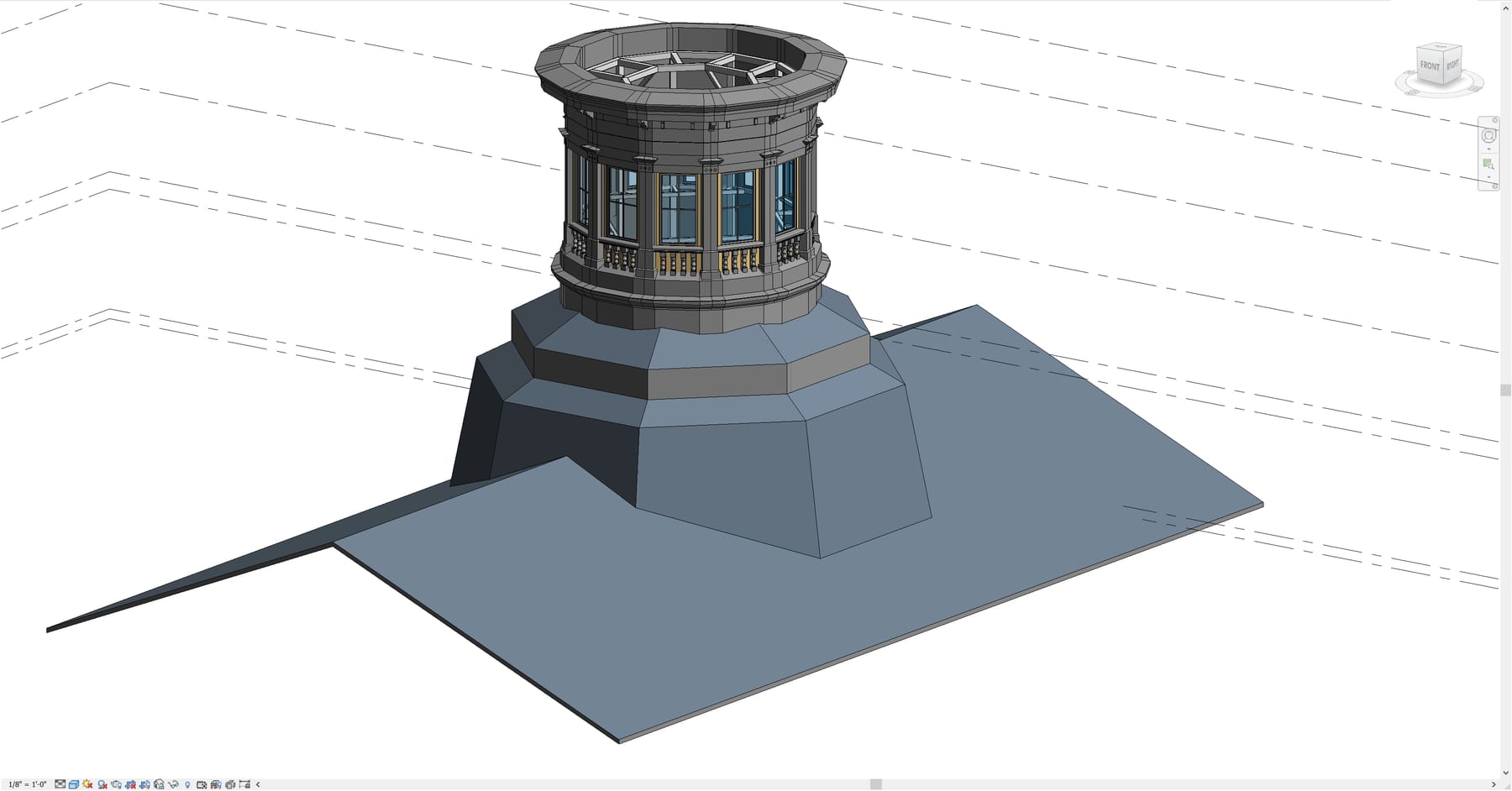Close the navigation bar
Screen dimensions: 1512x791
1494,120
